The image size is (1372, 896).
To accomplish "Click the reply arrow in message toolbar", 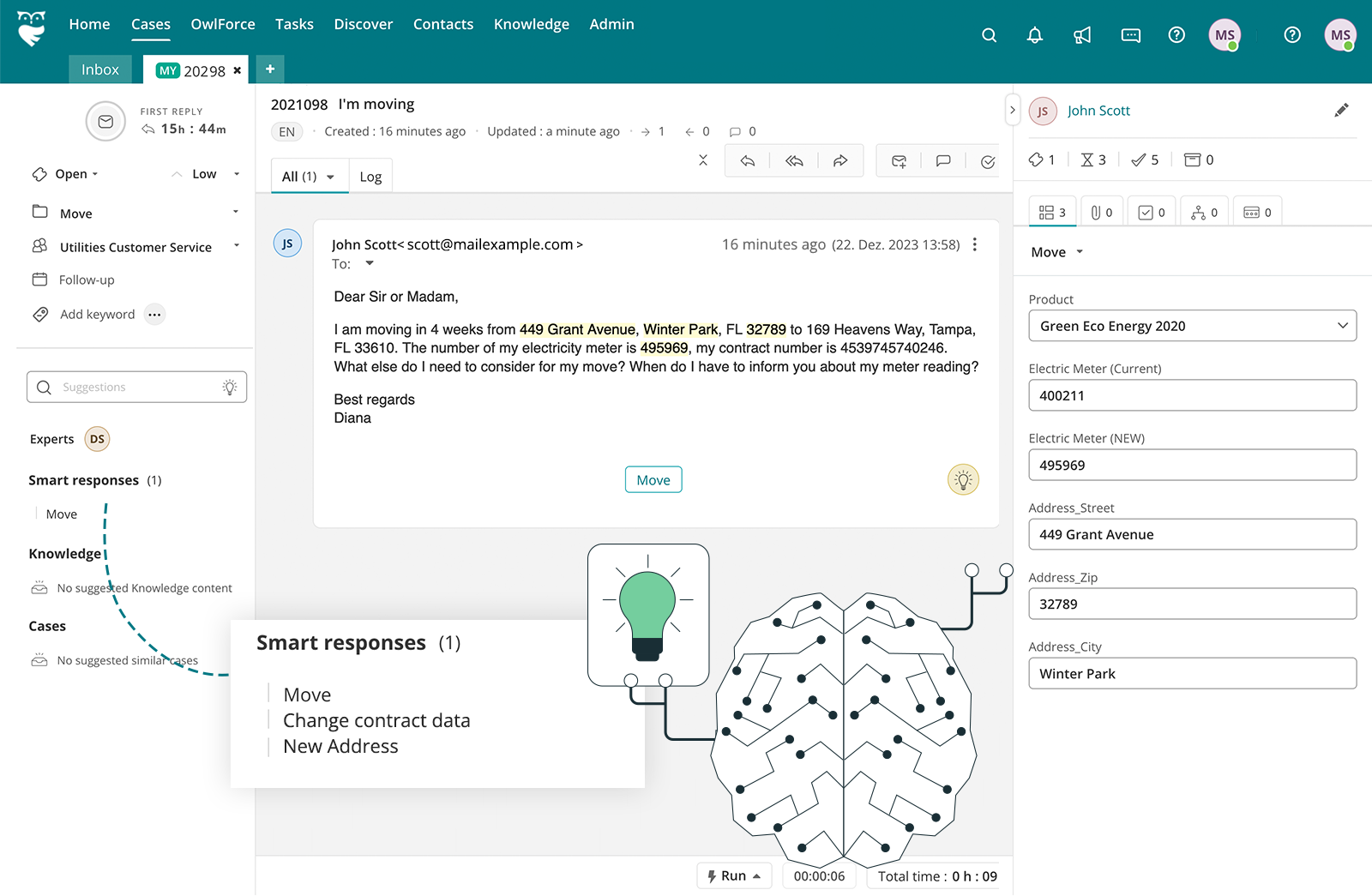I will pyautogui.click(x=748, y=160).
